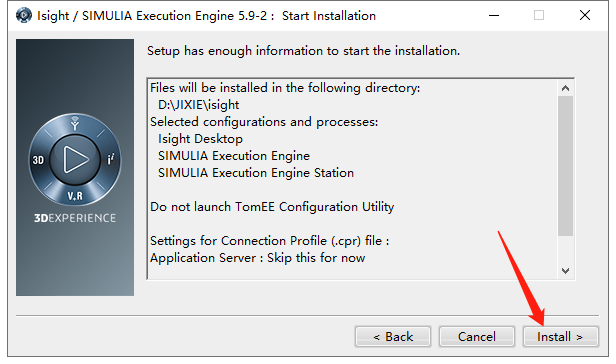Click the i quadrant of the compass

[x=111, y=159]
